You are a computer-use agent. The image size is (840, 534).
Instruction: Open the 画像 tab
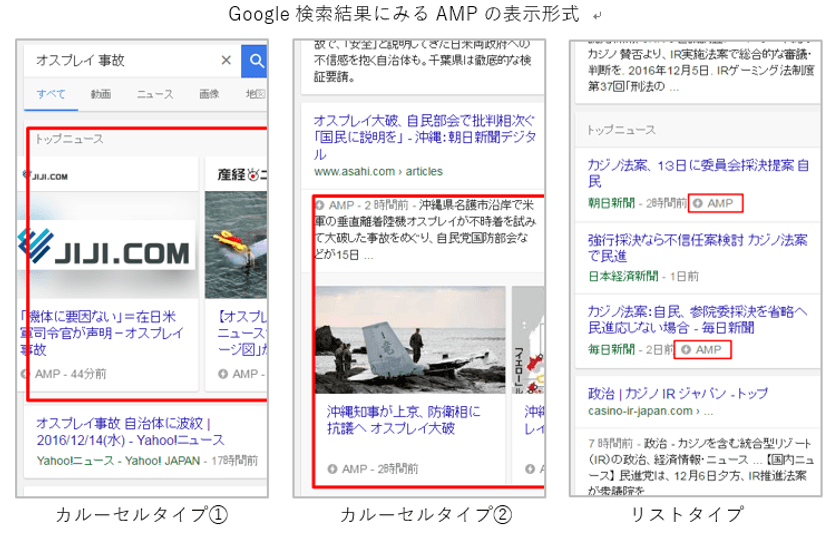(x=209, y=94)
